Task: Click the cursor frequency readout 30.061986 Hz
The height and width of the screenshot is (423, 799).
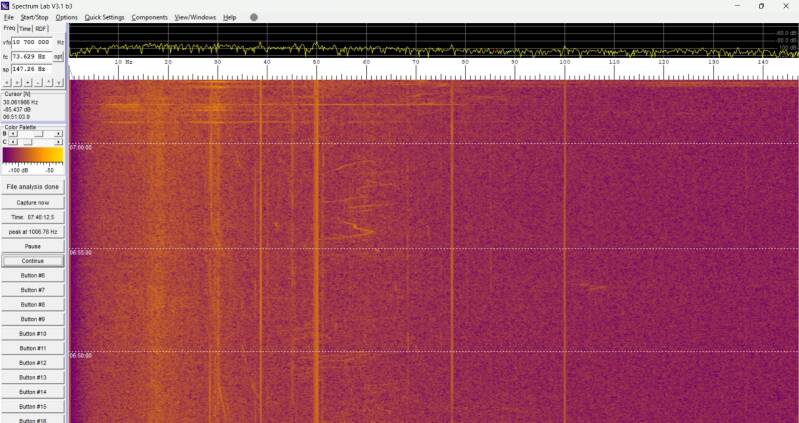Action: [21, 102]
